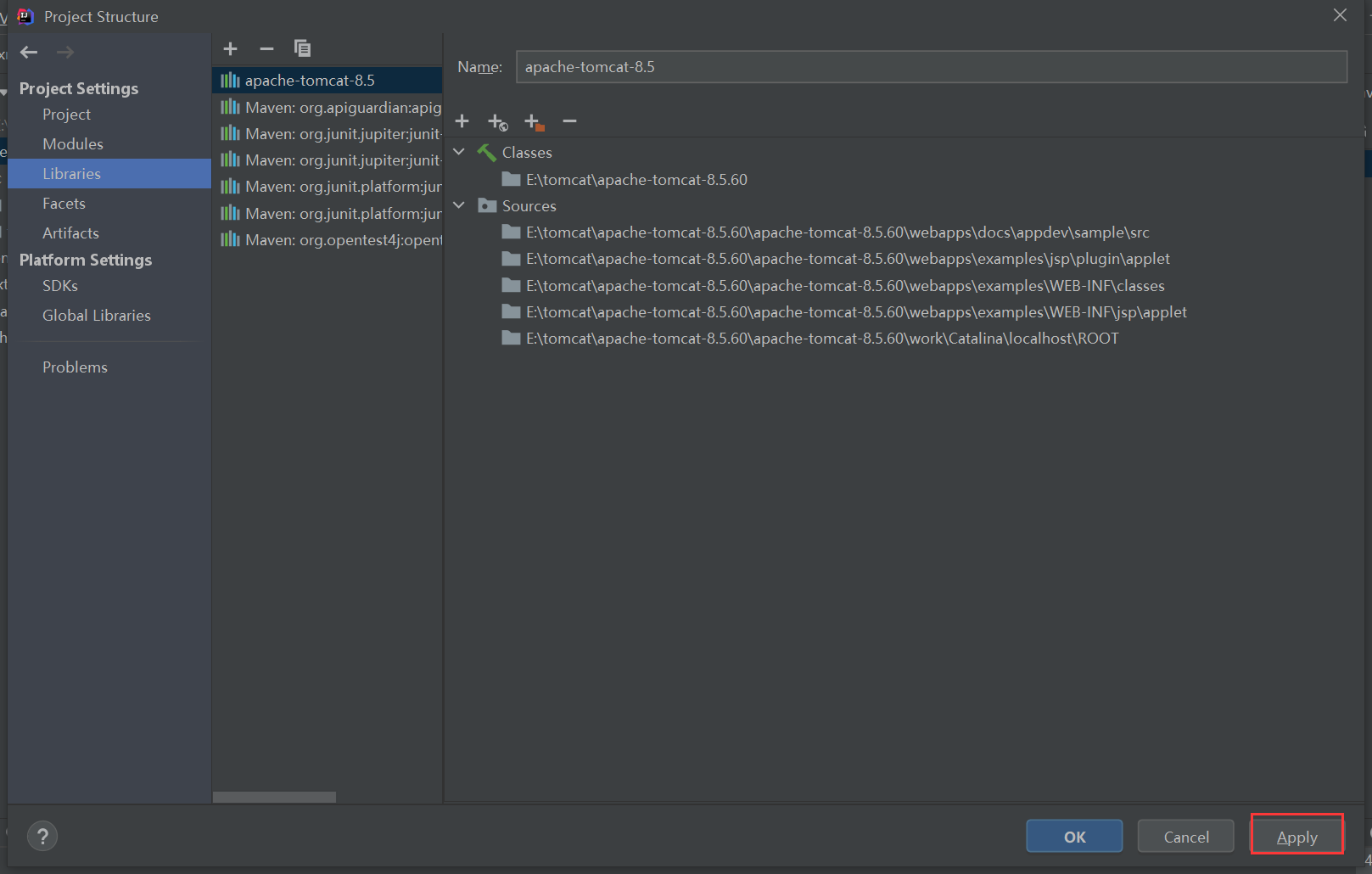1372x874 pixels.
Task: Select Maven: org.opentest4j library
Action: [x=328, y=239]
